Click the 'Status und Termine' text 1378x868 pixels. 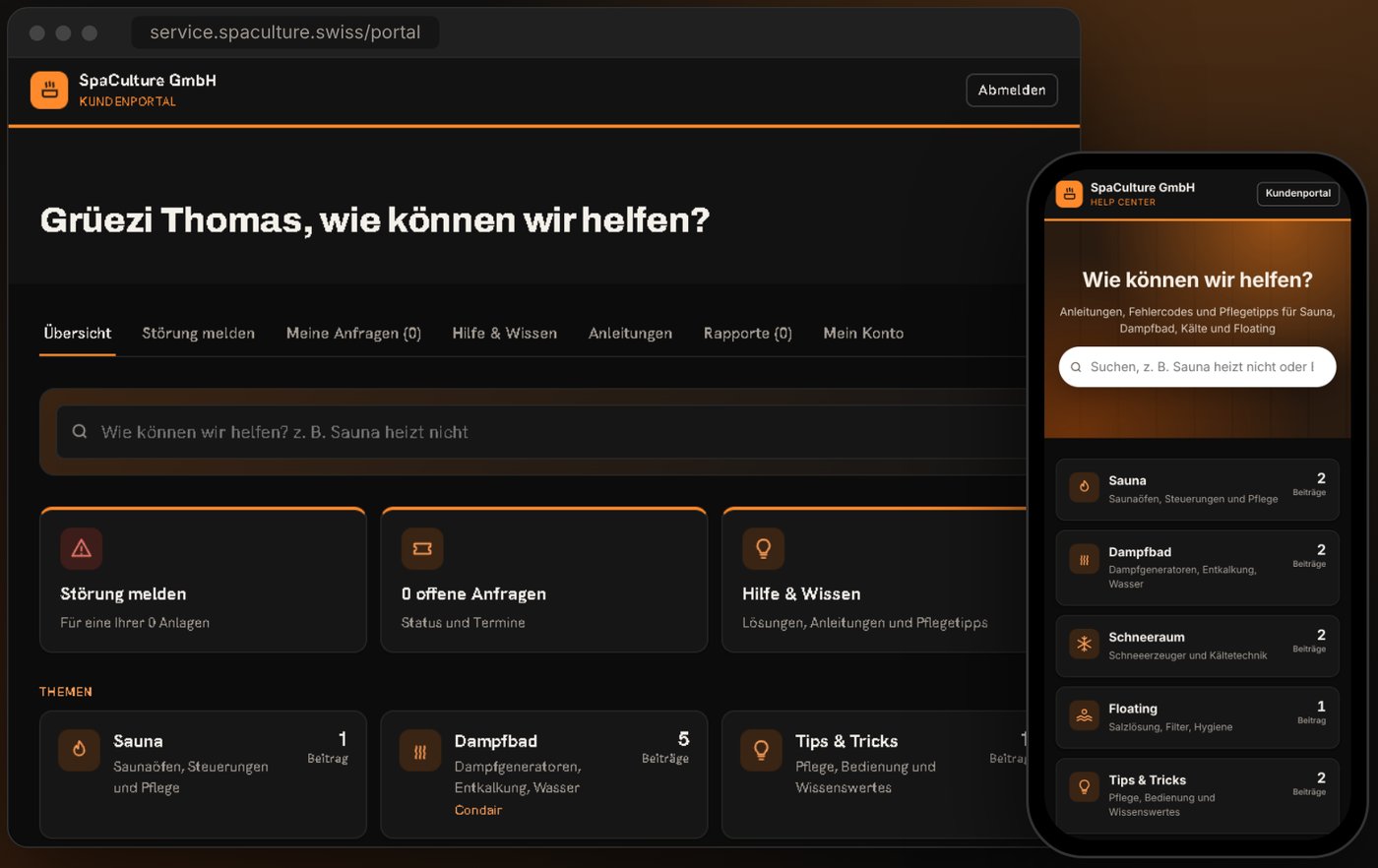point(463,623)
